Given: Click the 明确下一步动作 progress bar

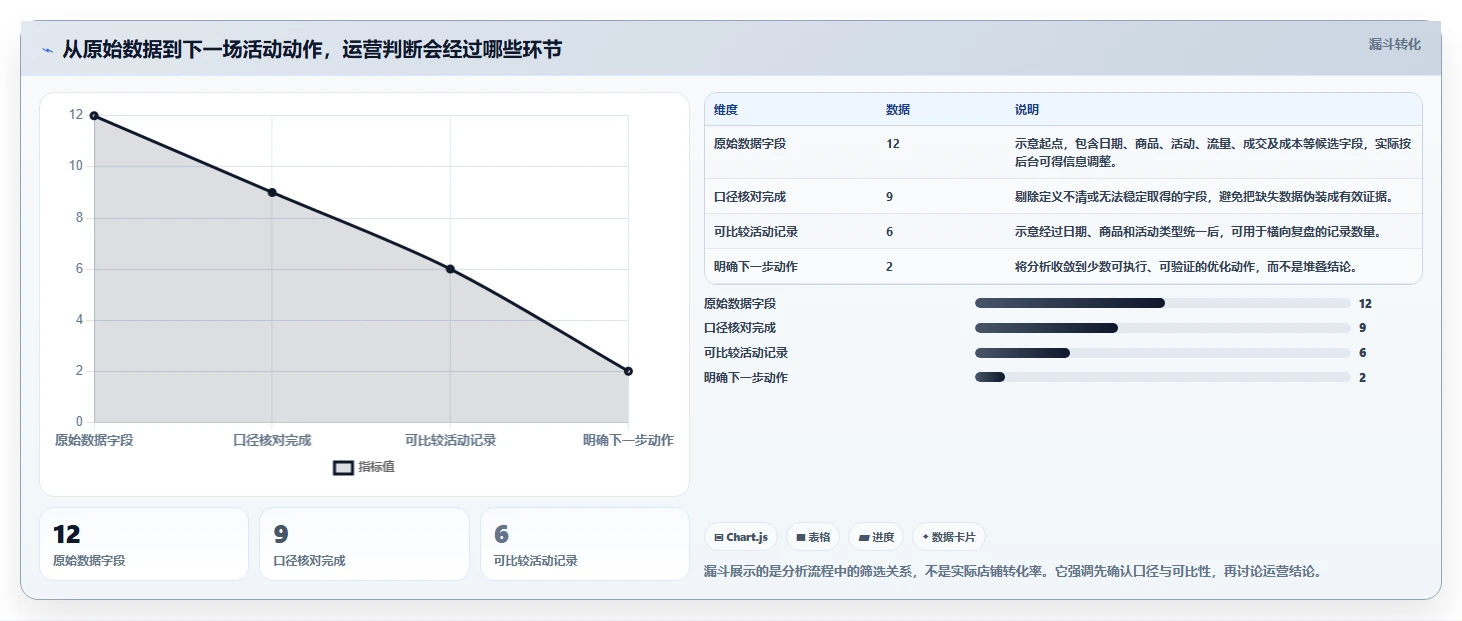Looking at the screenshot, I should (1163, 378).
